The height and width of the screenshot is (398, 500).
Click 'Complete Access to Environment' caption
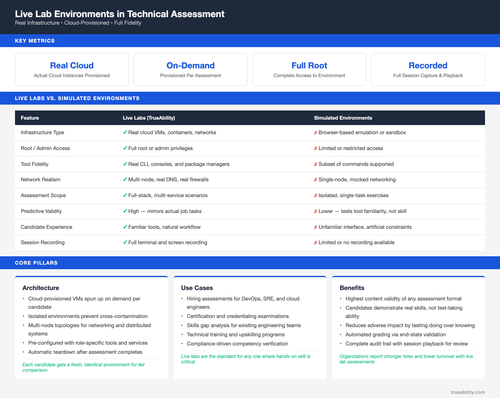[309, 76]
